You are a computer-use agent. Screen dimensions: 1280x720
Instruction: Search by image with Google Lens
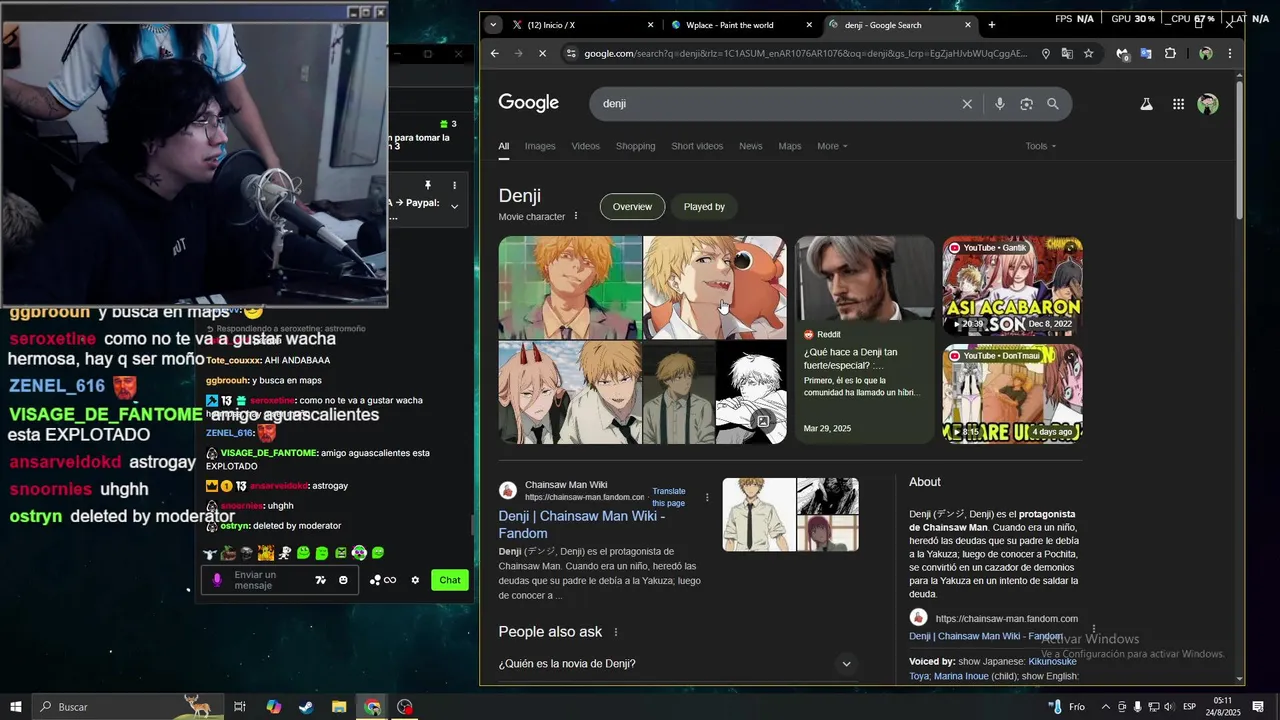(1026, 104)
